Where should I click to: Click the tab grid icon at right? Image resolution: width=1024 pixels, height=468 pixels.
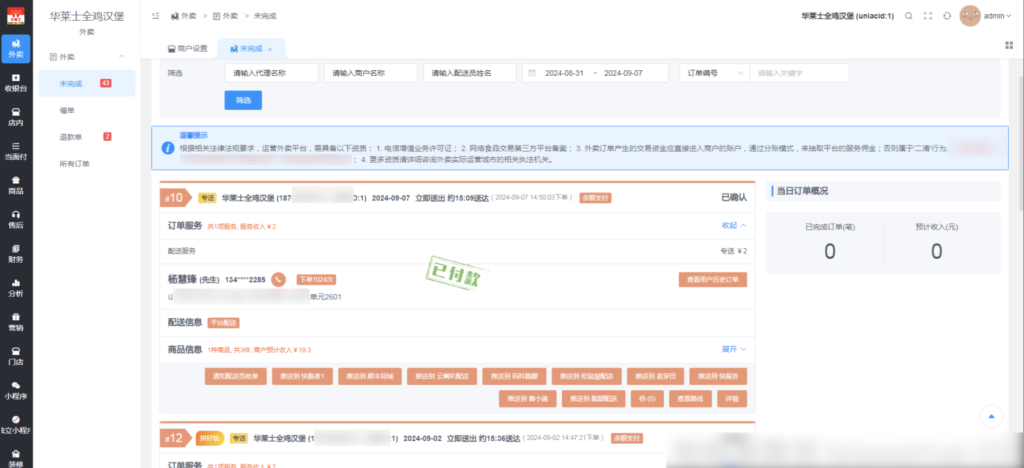(x=1009, y=45)
